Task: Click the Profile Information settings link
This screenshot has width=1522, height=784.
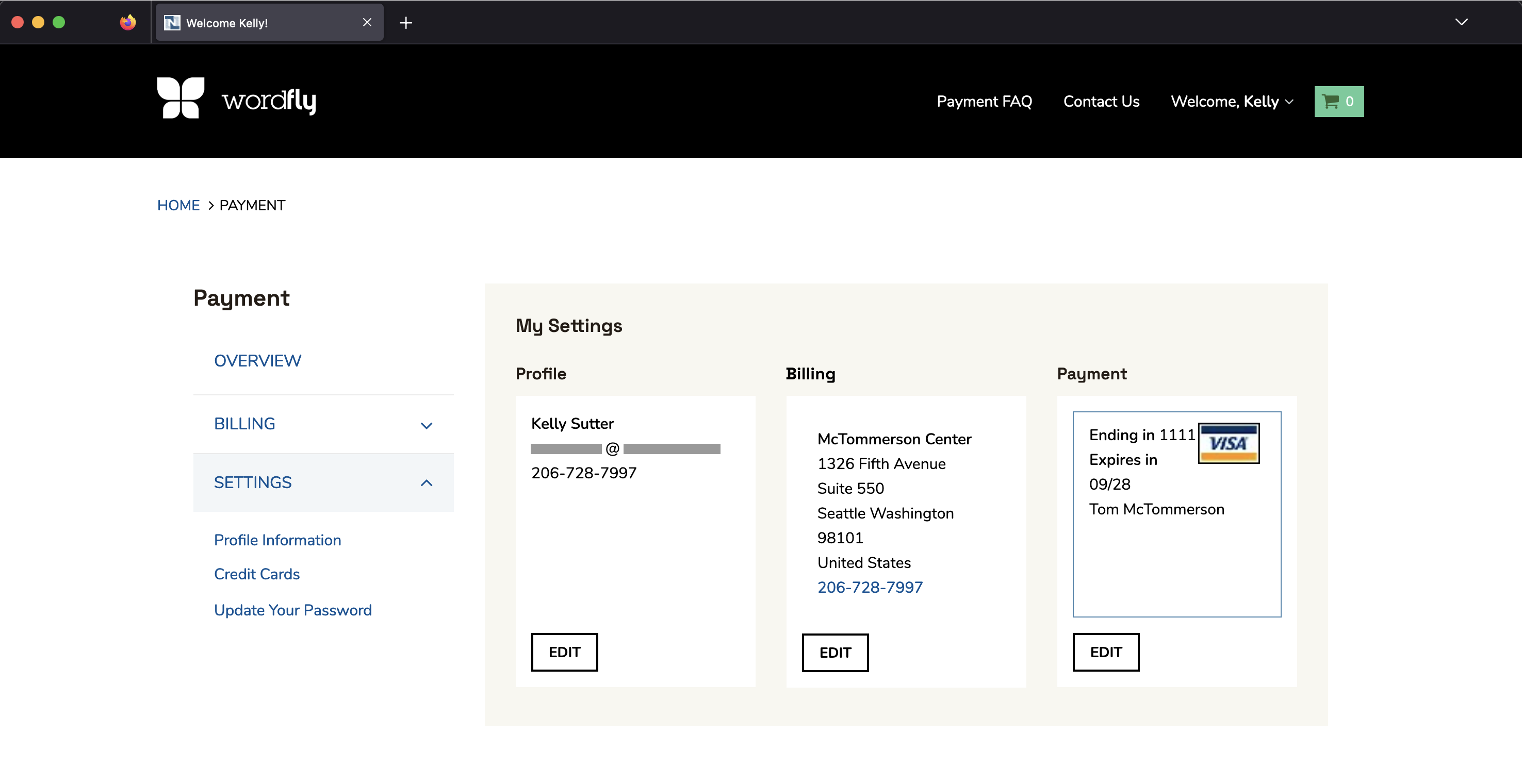Action: 277,540
